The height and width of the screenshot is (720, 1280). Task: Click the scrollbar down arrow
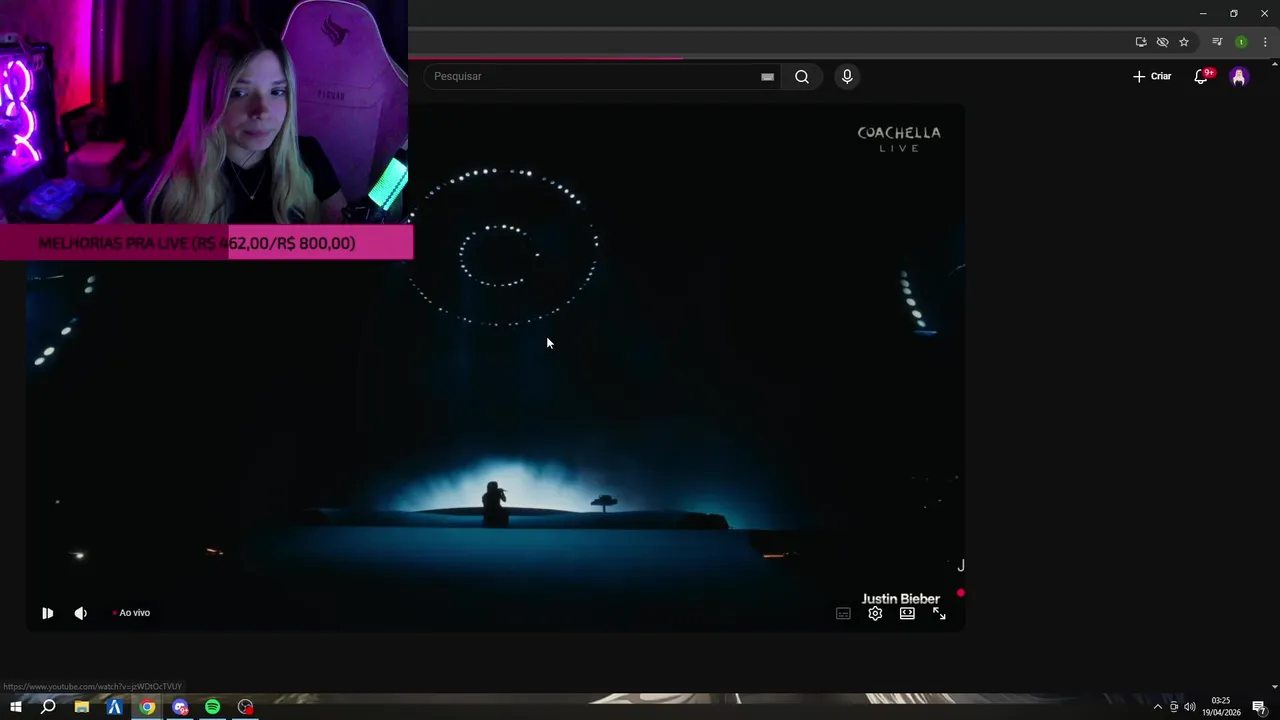[x=1274, y=687]
